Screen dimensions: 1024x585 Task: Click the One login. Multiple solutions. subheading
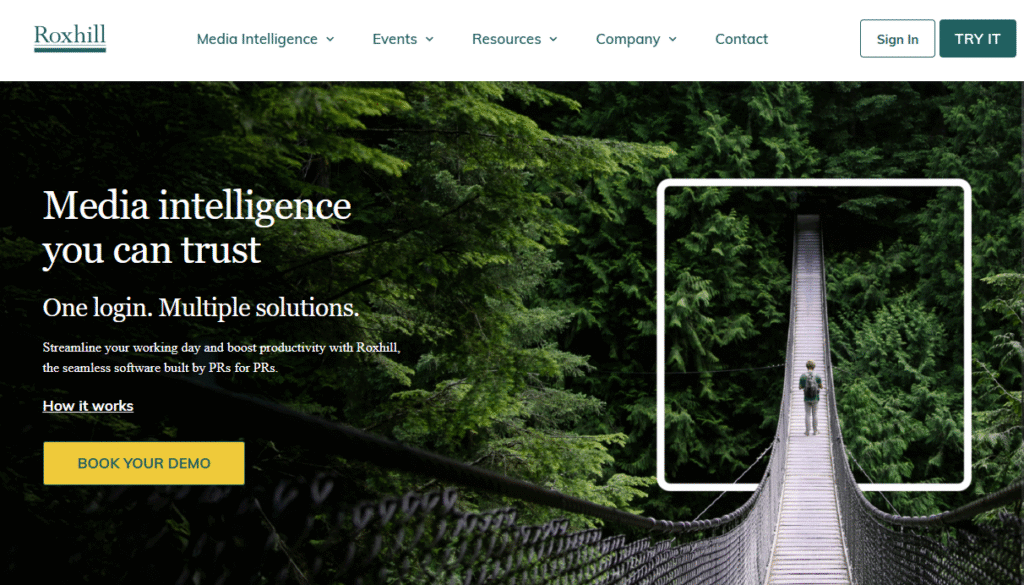click(200, 308)
